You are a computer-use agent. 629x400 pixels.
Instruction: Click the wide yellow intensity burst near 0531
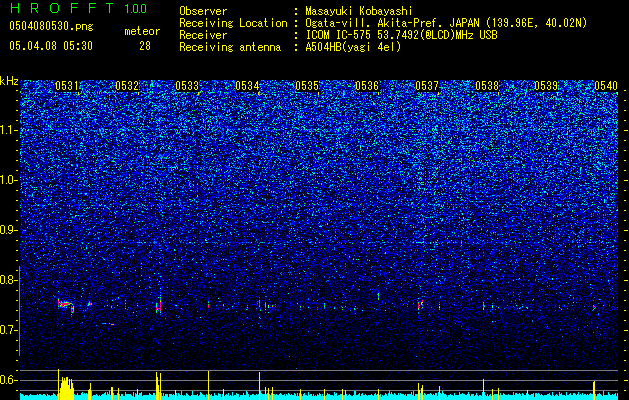[x=66, y=386]
